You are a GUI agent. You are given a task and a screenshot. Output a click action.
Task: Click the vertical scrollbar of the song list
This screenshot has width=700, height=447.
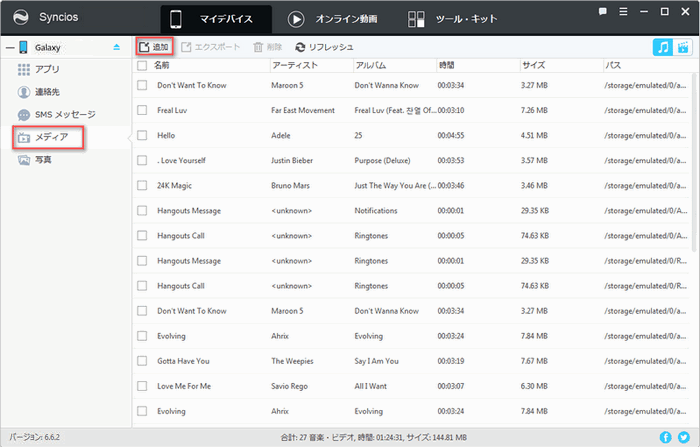[694, 162]
